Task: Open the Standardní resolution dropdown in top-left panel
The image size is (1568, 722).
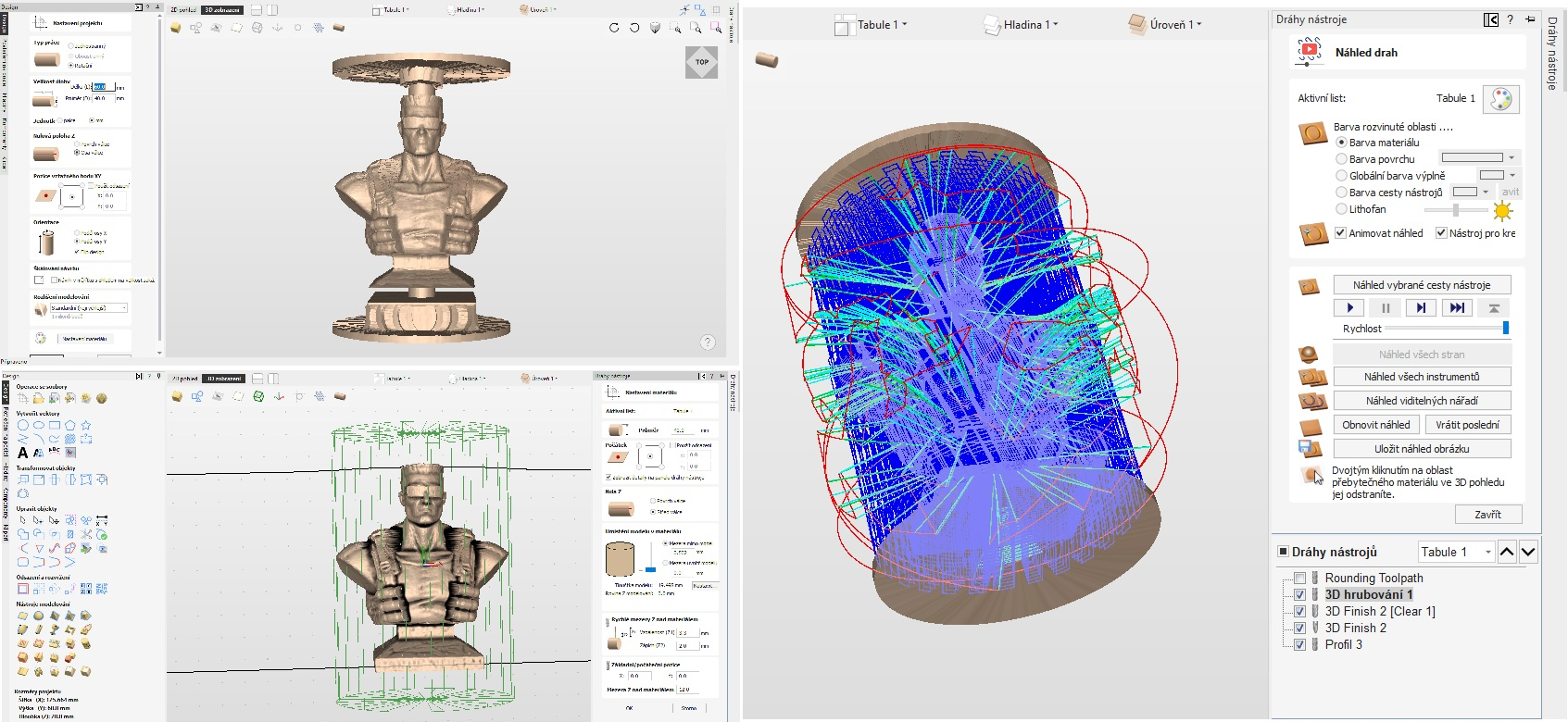Action: 89,308
